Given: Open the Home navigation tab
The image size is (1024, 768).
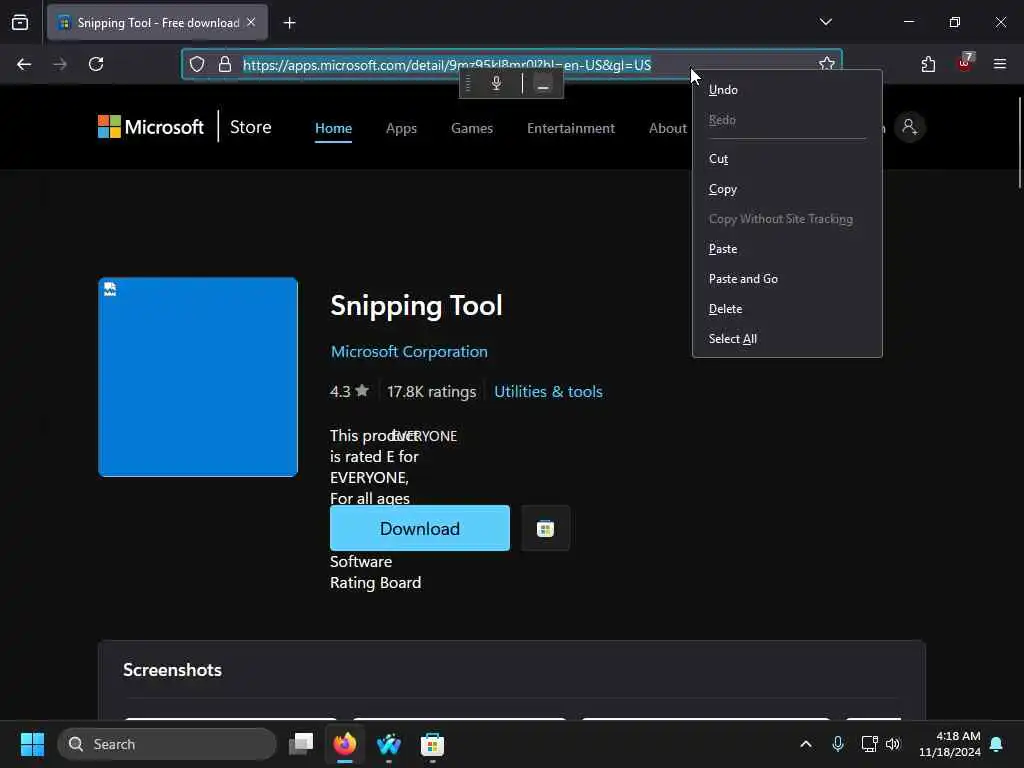Looking at the screenshot, I should [x=333, y=128].
